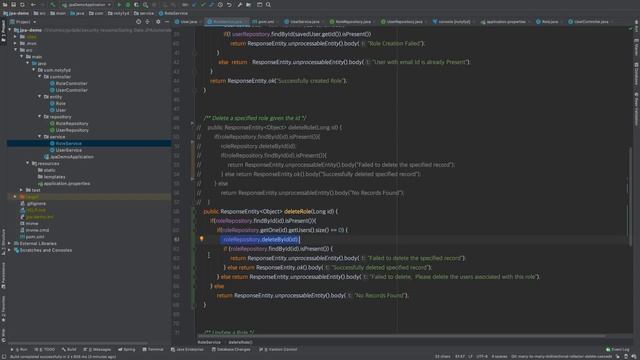Viewport: 640px width, 360px height.
Task: Click the Scroll from Source target icon
Action: tap(139, 22)
